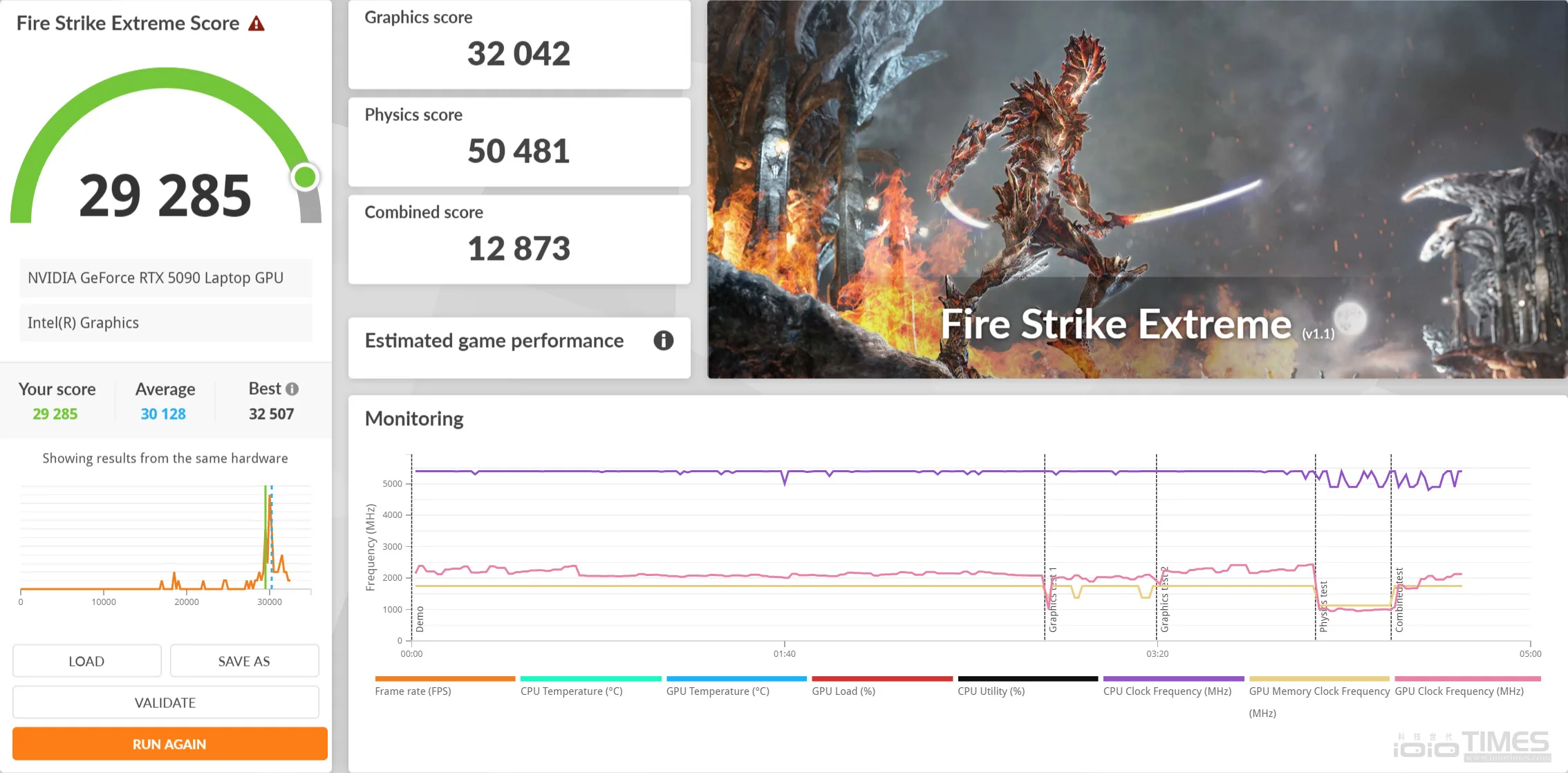Toggle the CPU Utility (%) legend swatch
Image resolution: width=1568 pixels, height=773 pixels.
point(1028,679)
